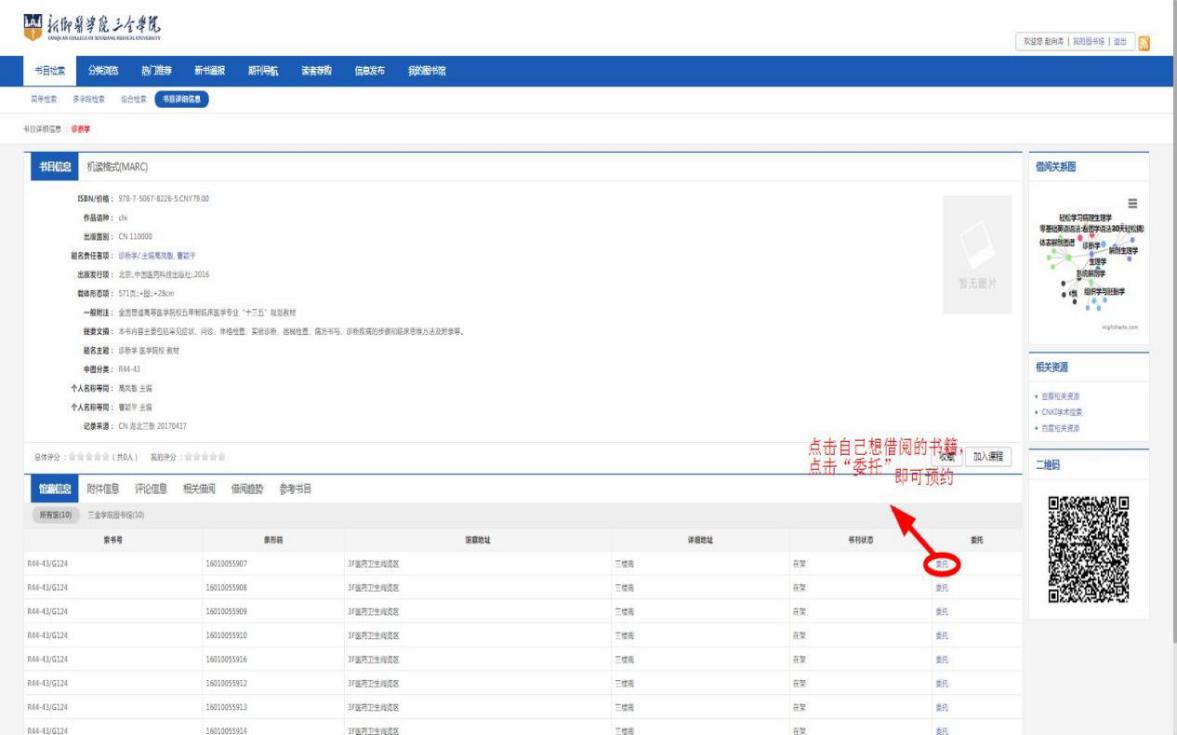1177x735 pixels.
Task: Open the CNKI学术搜索 related resource link
Action: (x=1060, y=412)
